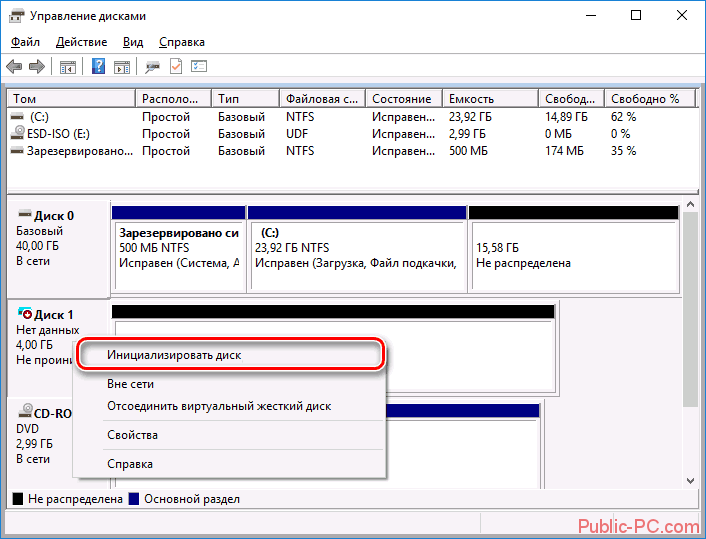The width and height of the screenshot is (706, 539).
Task: Sort by the Емкость column header
Action: pos(491,99)
